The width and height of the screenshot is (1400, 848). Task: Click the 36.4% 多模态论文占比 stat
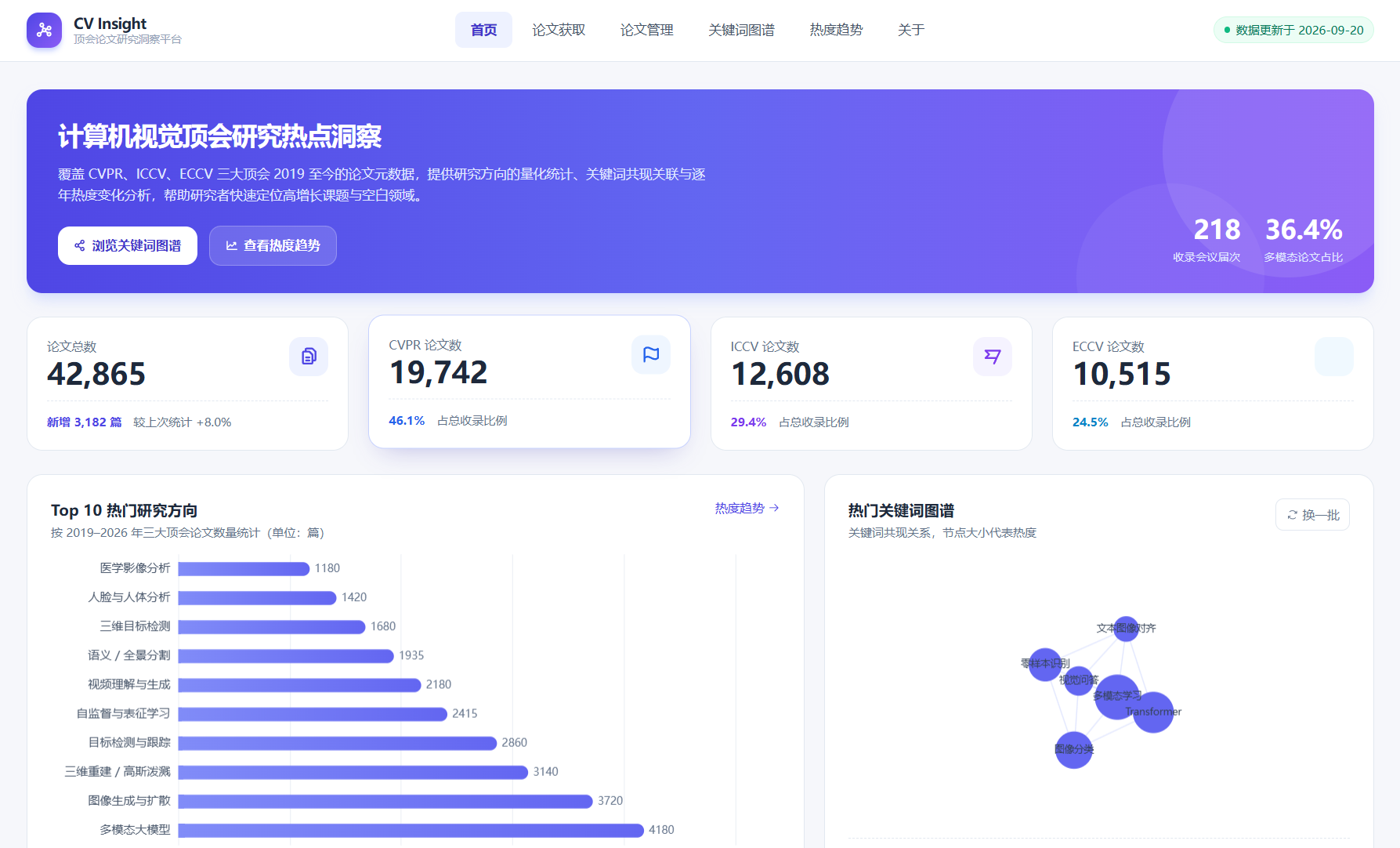1304,239
